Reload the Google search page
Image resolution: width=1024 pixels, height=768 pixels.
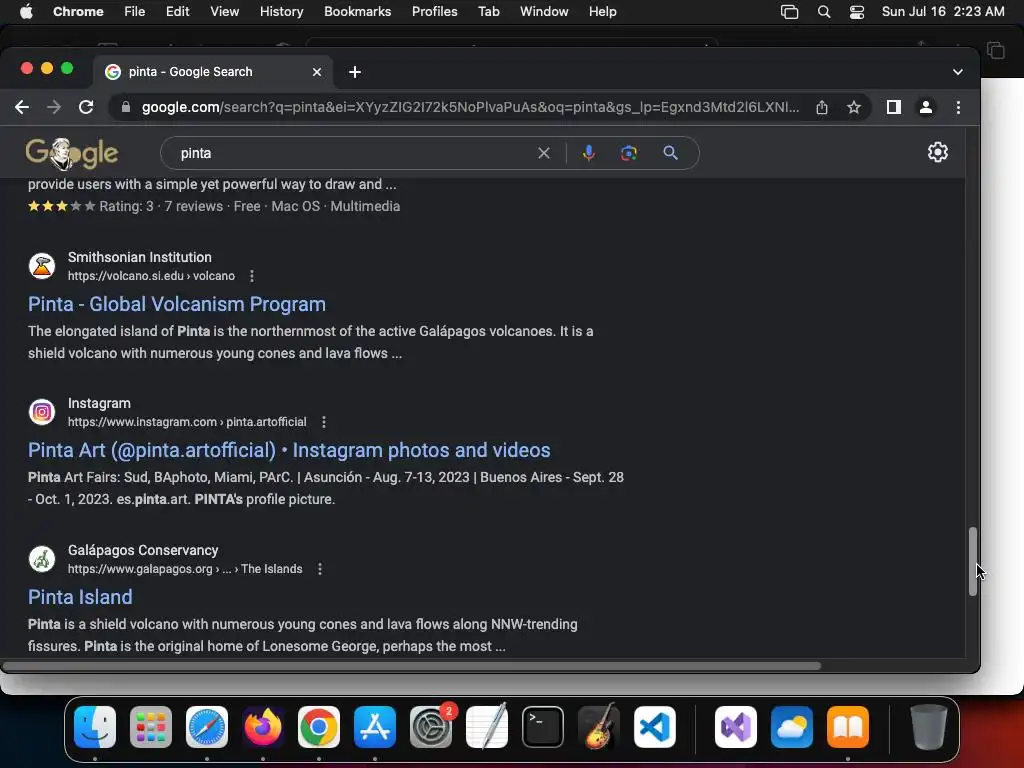[x=86, y=107]
